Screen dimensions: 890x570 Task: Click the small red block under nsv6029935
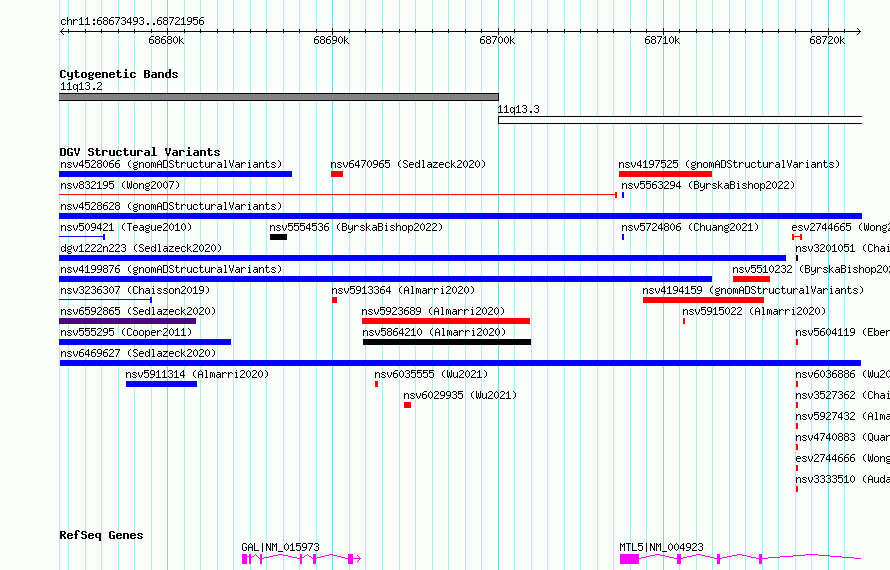tap(408, 405)
